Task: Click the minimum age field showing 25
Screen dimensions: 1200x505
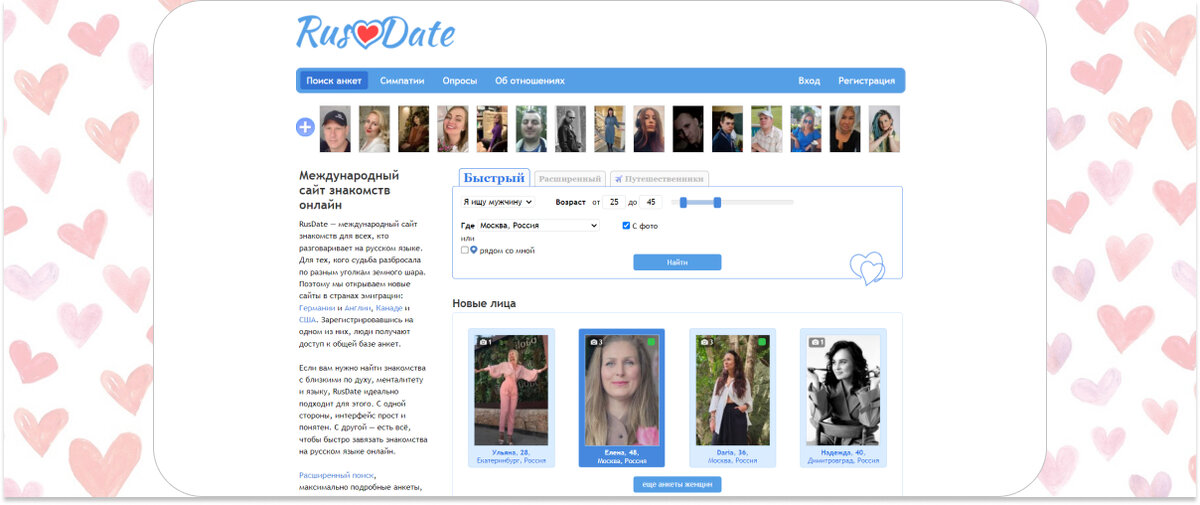Action: [615, 202]
